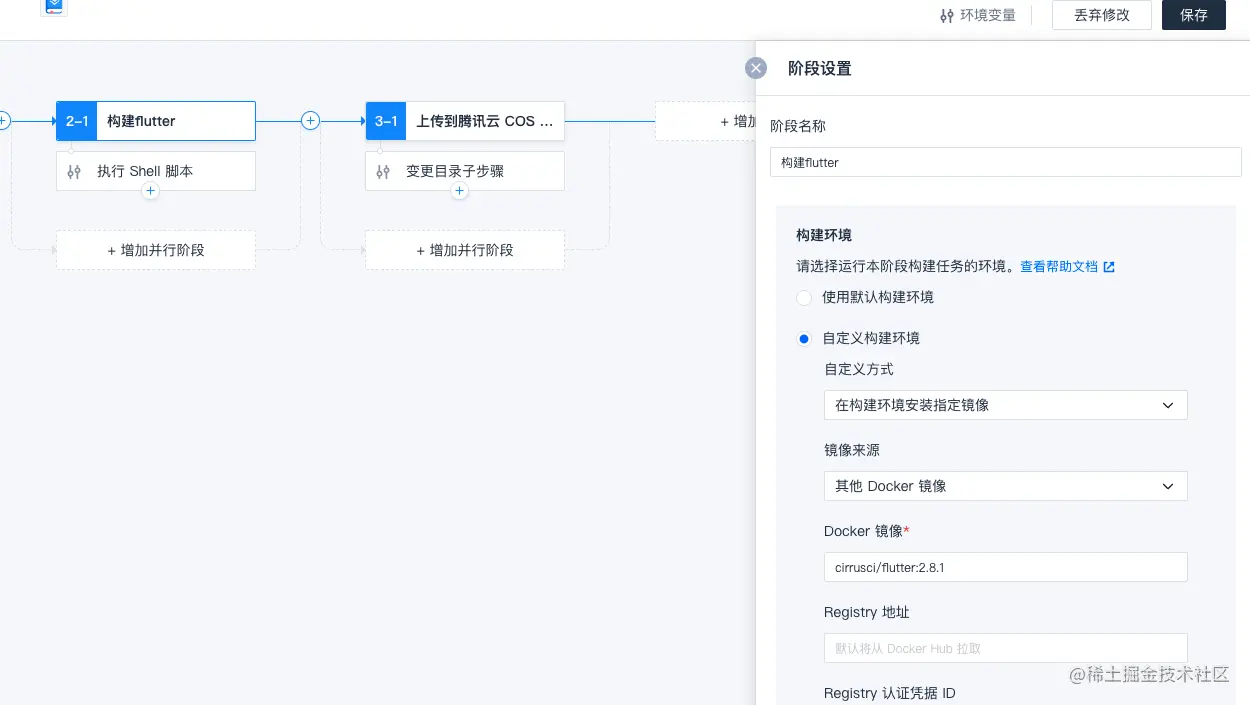Screen dimensions: 1250x705
Task: Expand the 镜像来源 dropdown showing 其他 Docker 镜像
Action: tap(1005, 486)
